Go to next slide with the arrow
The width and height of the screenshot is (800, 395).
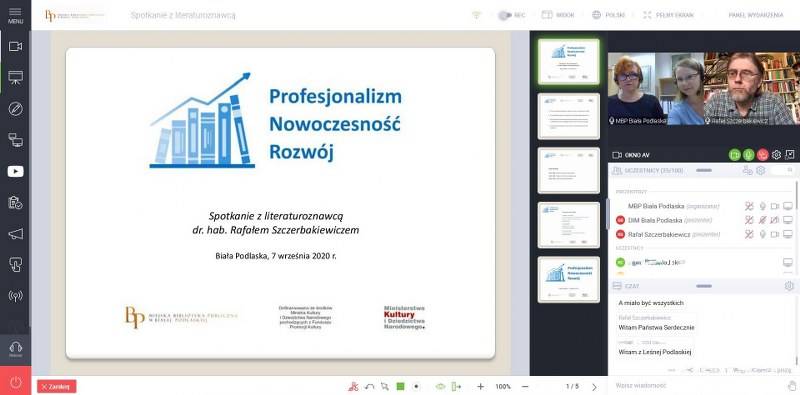point(594,387)
